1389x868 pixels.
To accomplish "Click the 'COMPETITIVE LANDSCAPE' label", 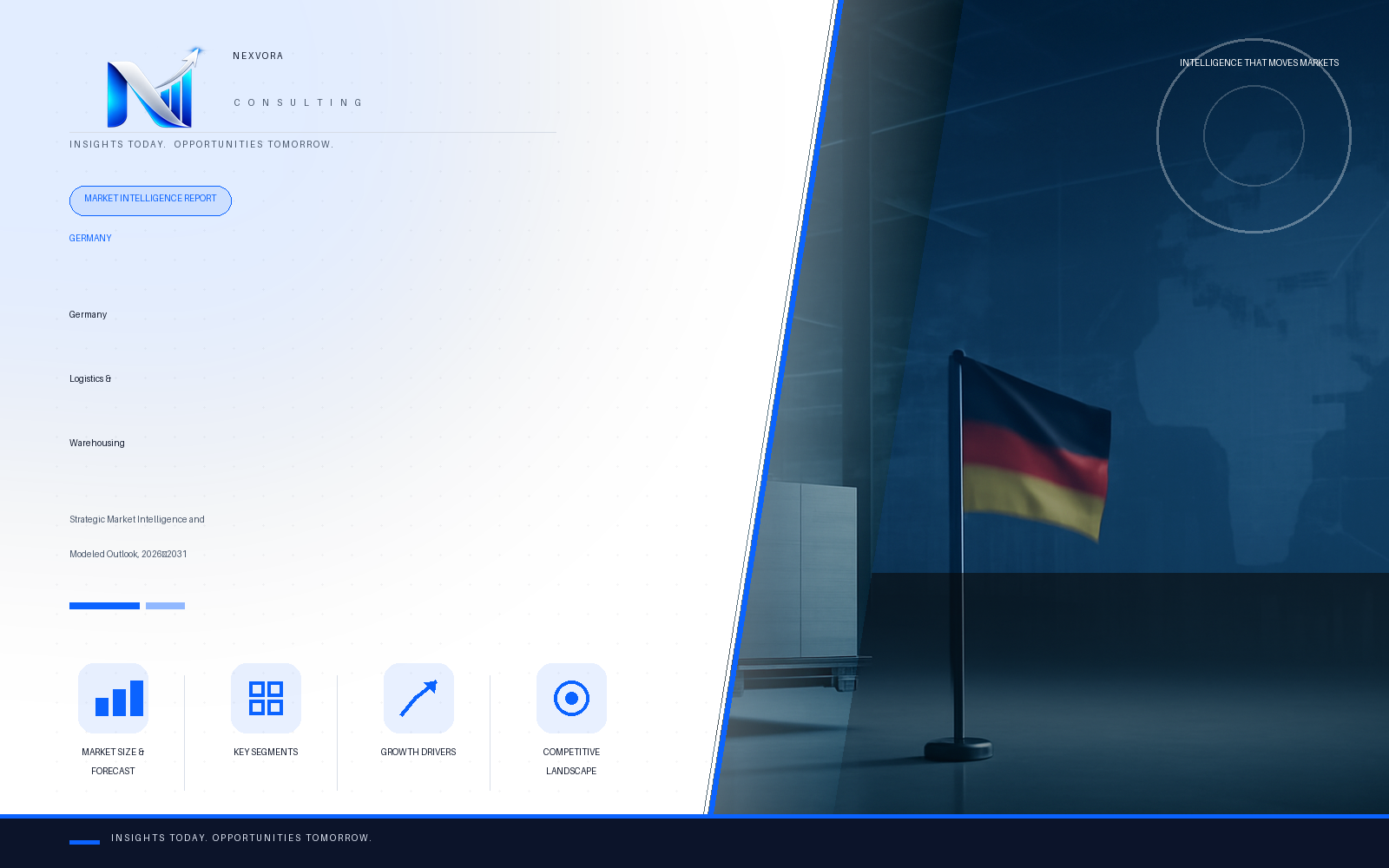I will click(x=571, y=761).
